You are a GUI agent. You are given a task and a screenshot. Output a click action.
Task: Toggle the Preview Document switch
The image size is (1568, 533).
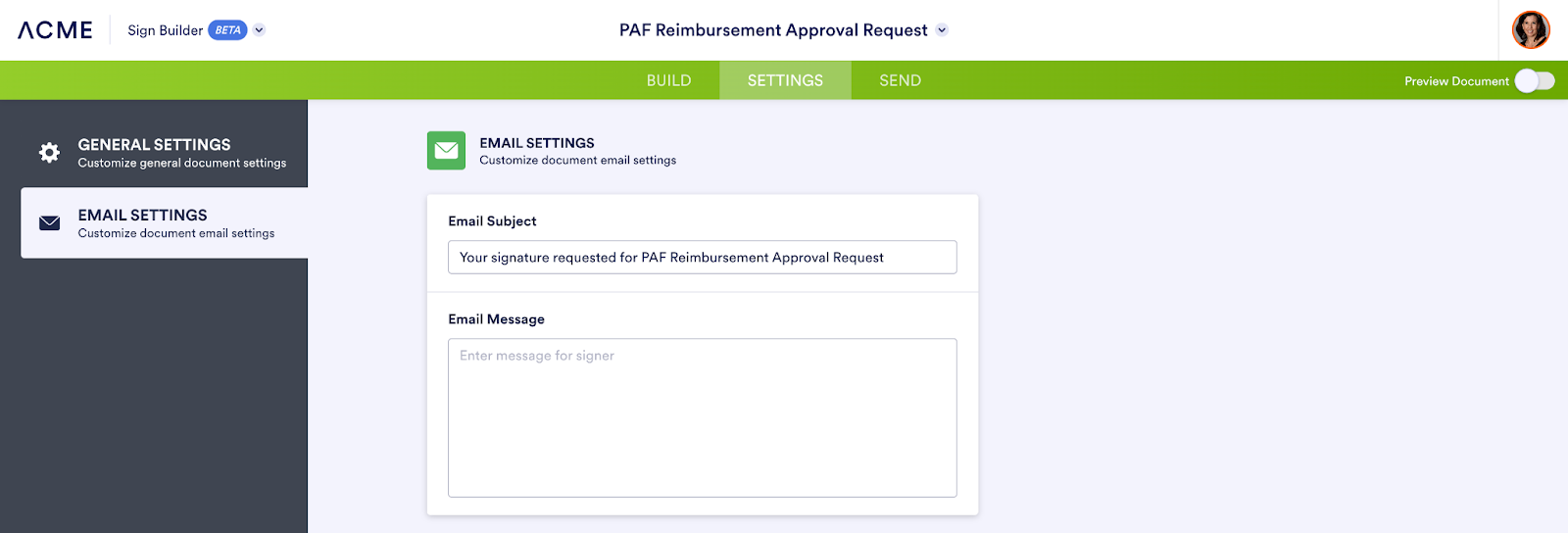pyautogui.click(x=1534, y=81)
